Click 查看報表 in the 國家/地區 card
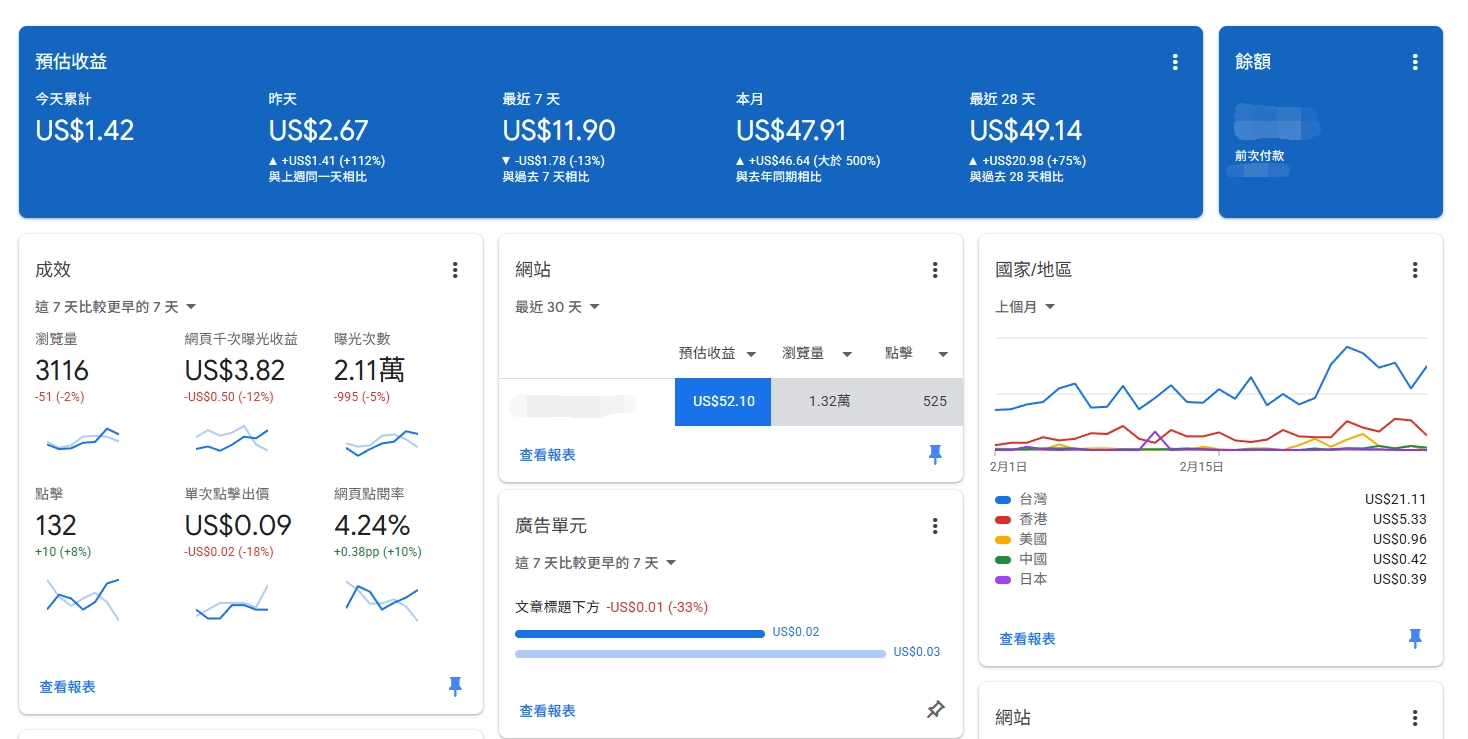The image size is (1468, 739). pos(1026,637)
